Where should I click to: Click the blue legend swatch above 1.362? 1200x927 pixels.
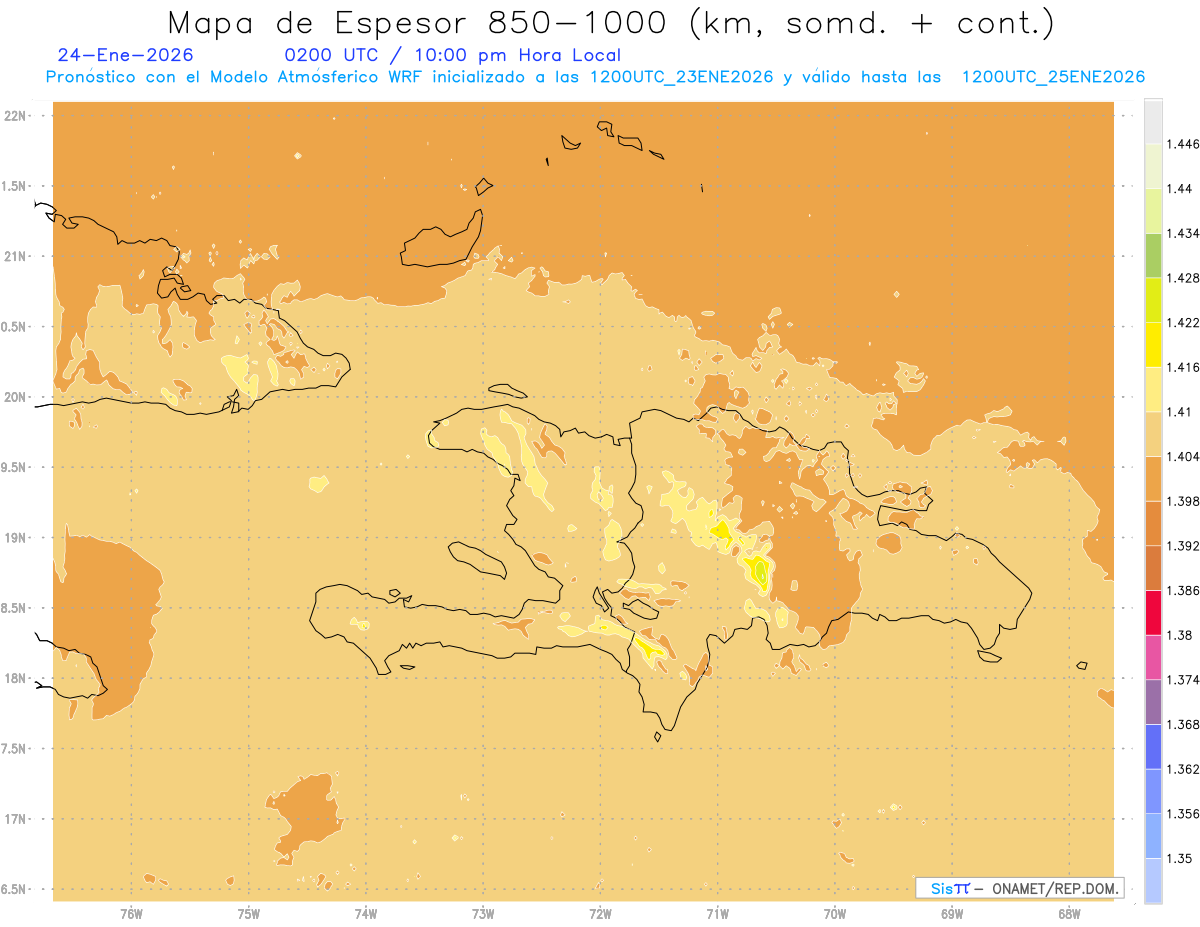point(1153,746)
